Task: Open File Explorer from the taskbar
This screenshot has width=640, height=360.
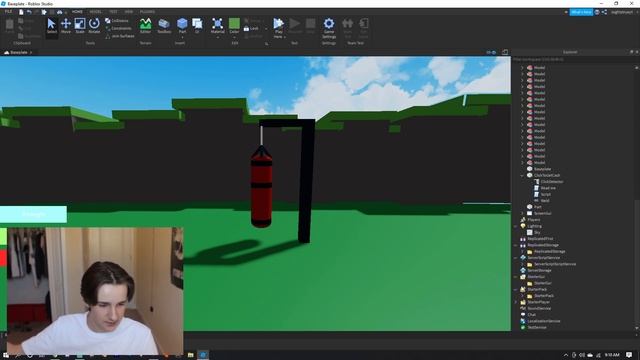Action: 191,355
